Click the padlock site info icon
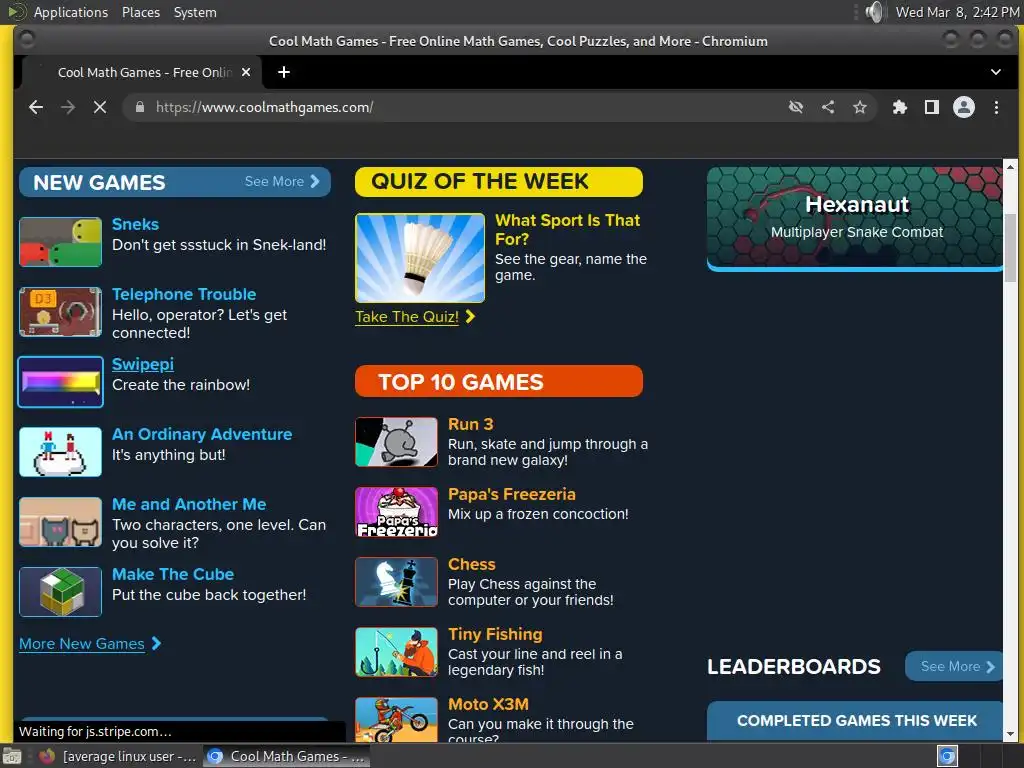Viewport: 1024px width, 768px height. coord(139,107)
